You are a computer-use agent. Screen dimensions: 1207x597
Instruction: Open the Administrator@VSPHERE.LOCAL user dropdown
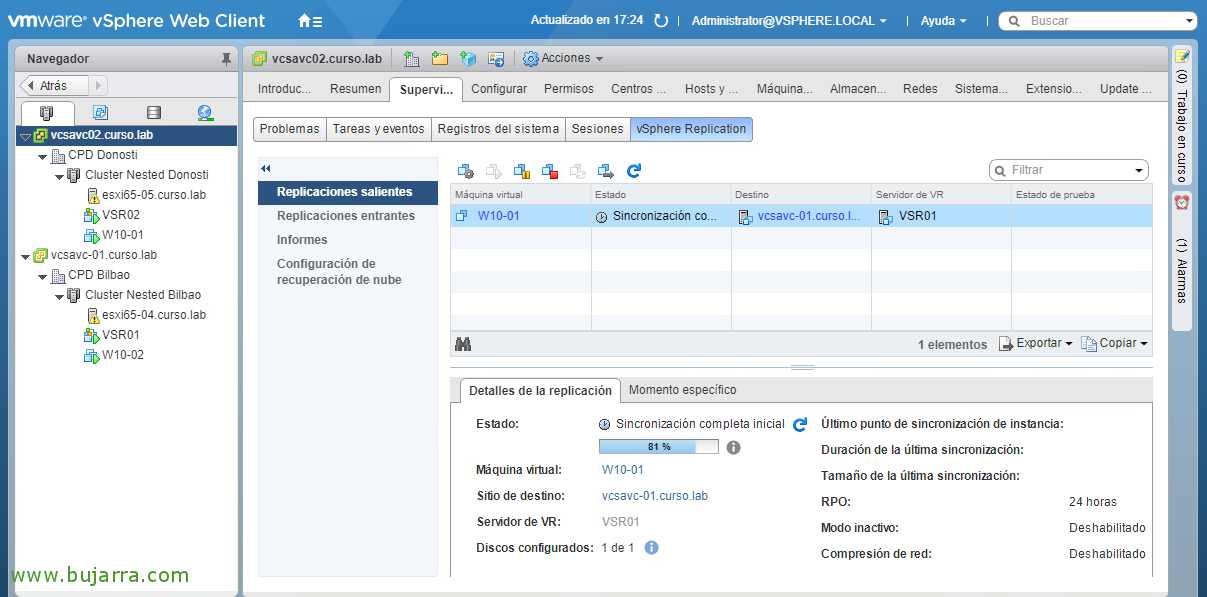pos(789,20)
